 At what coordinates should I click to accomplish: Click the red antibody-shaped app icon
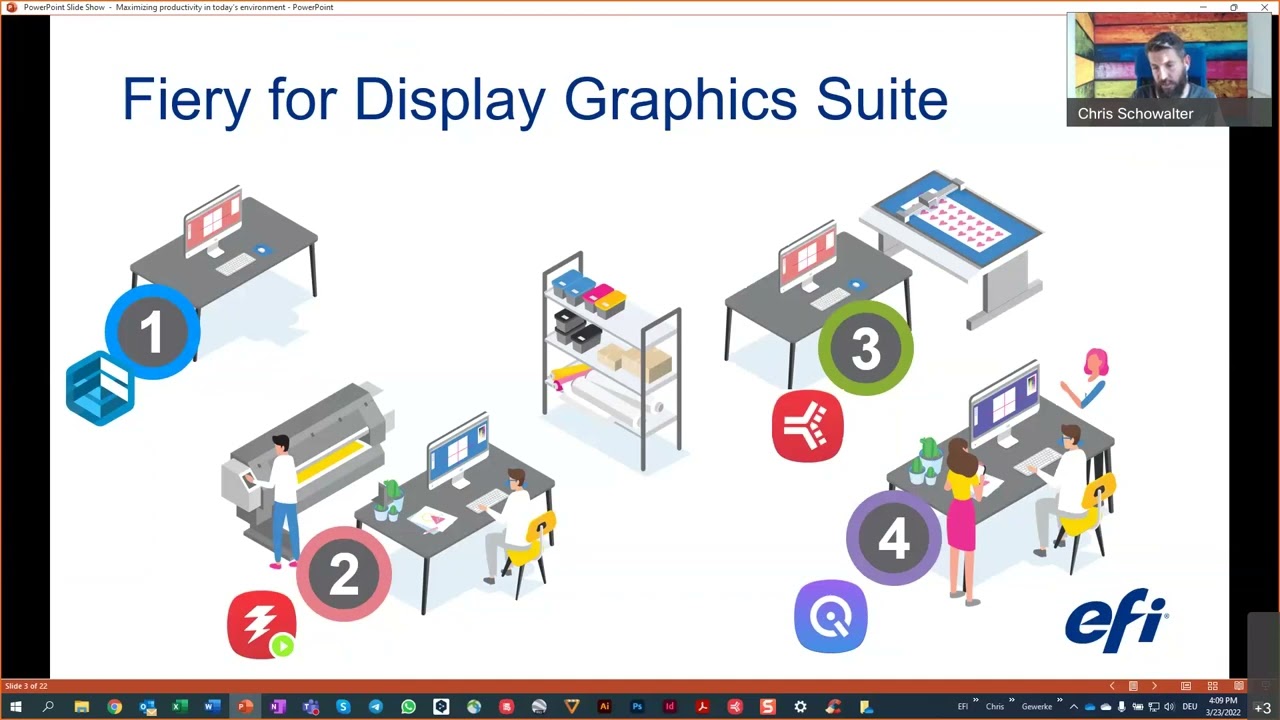[808, 426]
